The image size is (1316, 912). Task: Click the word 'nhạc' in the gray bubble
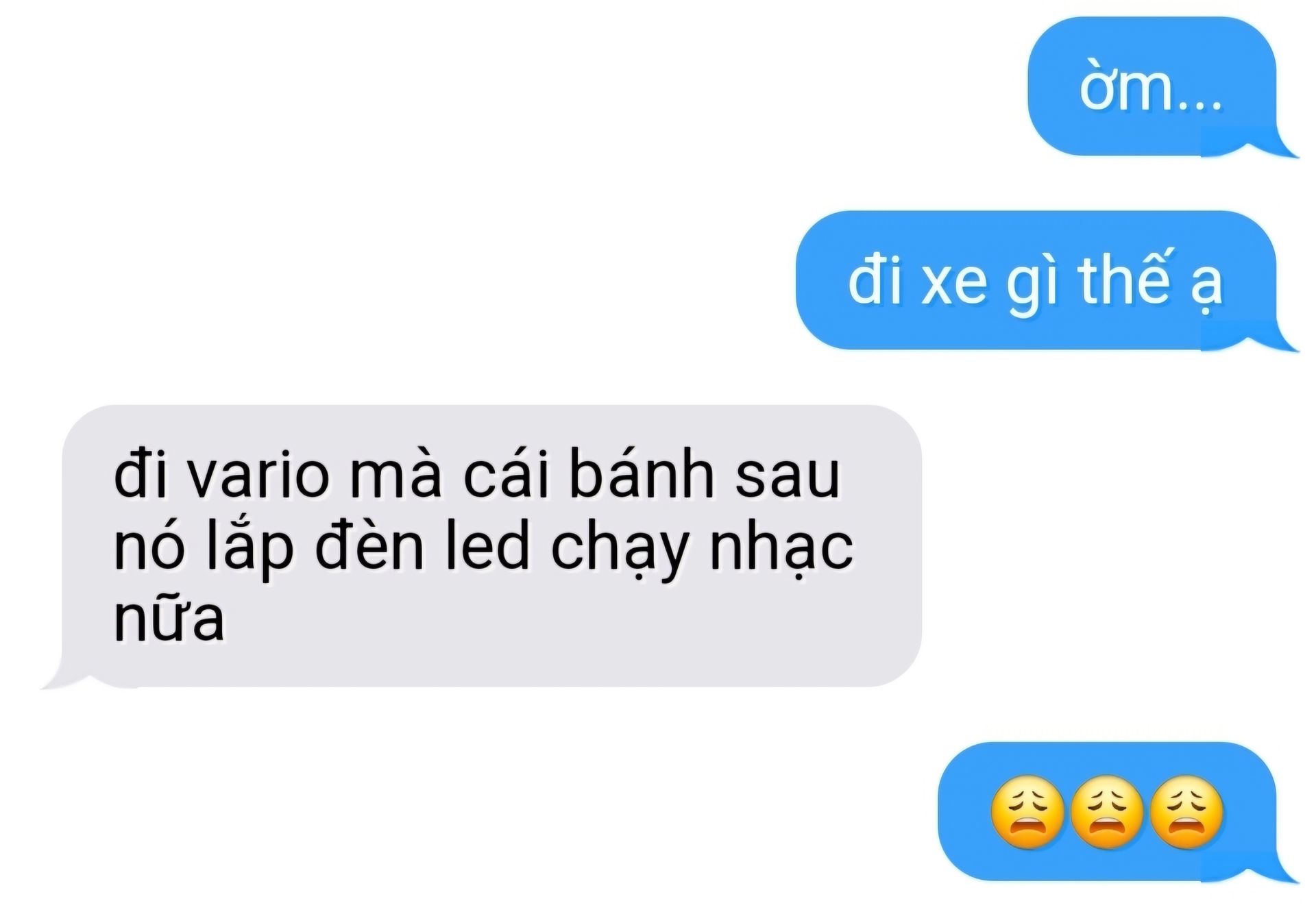pos(781,550)
